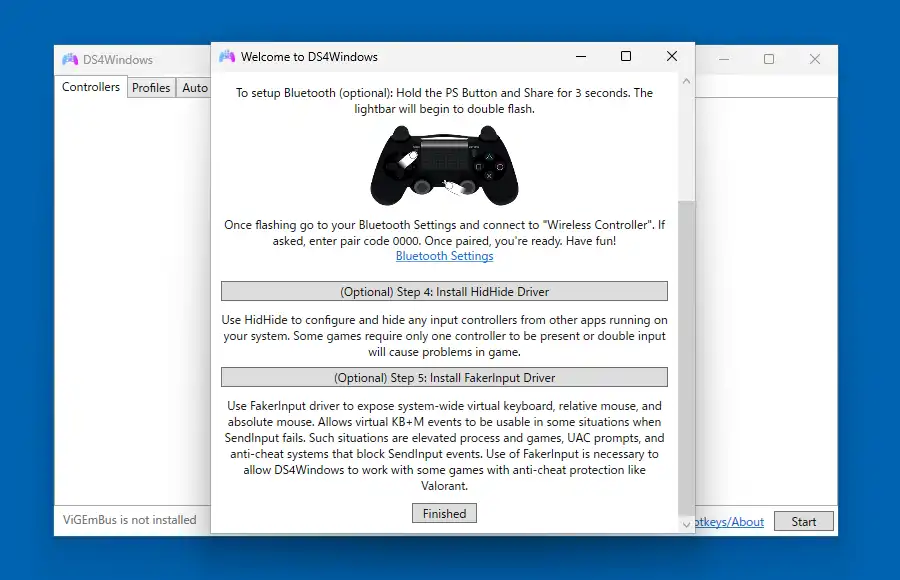
Task: Maximize the background DS4Windows window
Action: [769, 59]
